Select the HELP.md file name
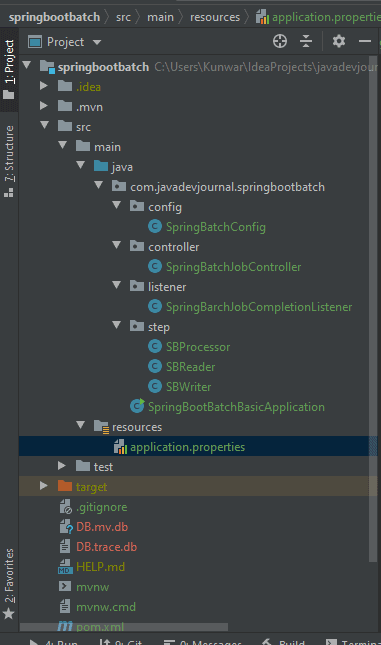Image resolution: width=381 pixels, height=645 pixels. pos(100,567)
